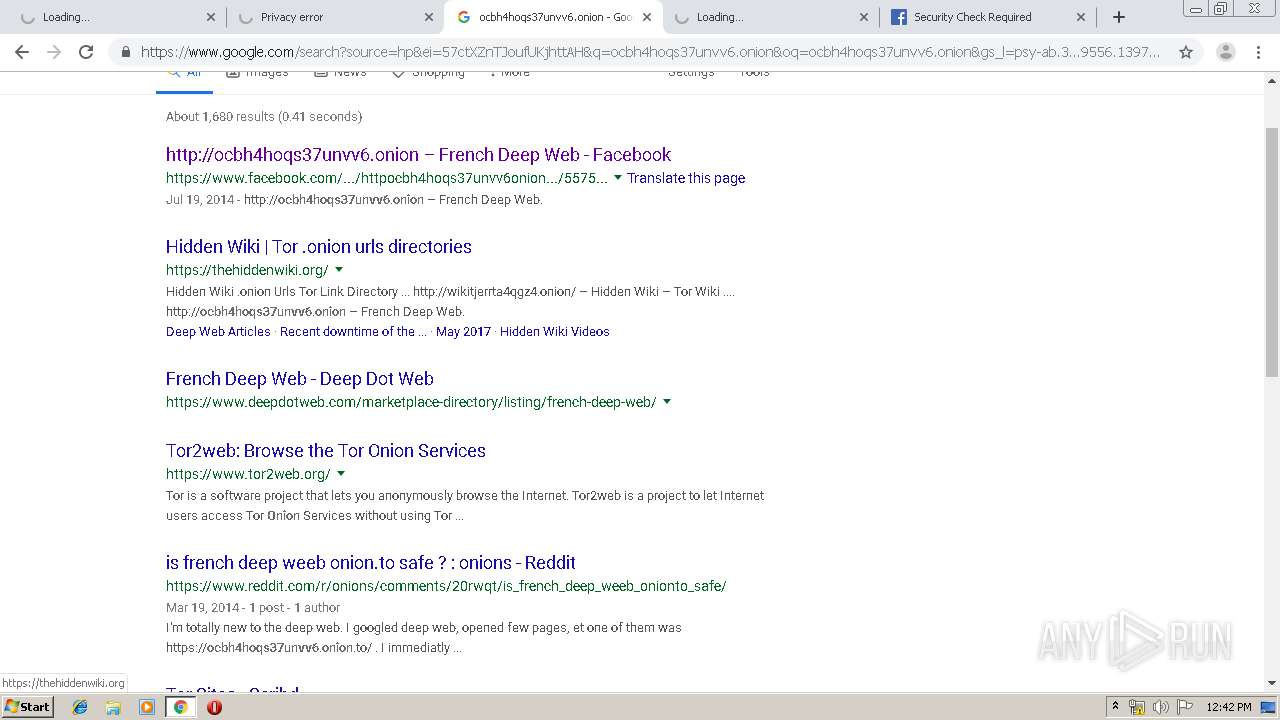Open a new browser tab
Screen dimensions: 1280x720
(1119, 17)
